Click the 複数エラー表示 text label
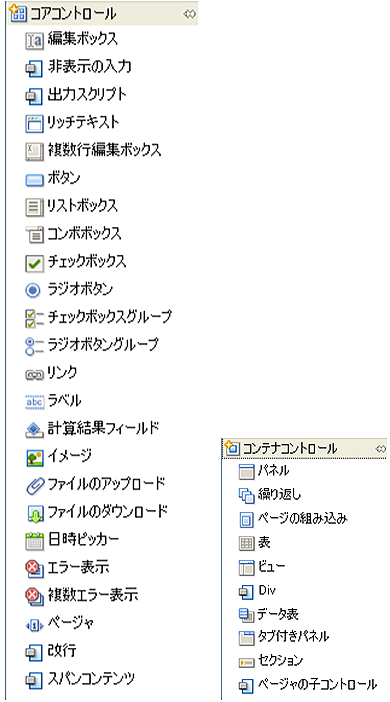 point(93,595)
